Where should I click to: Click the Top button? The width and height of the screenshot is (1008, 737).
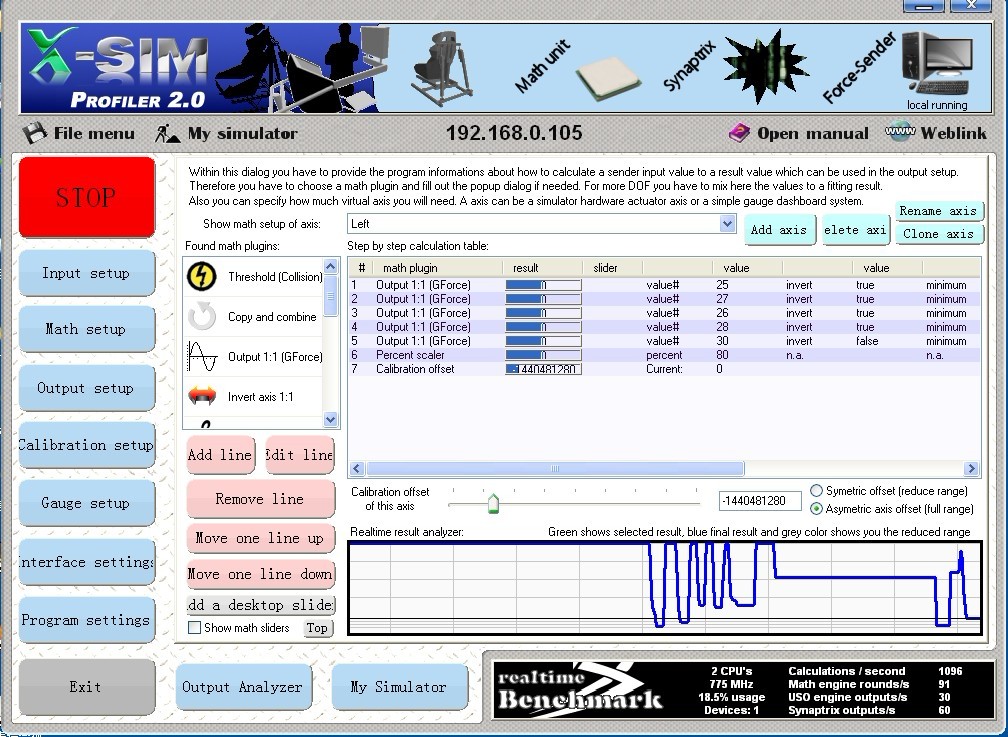click(x=318, y=628)
